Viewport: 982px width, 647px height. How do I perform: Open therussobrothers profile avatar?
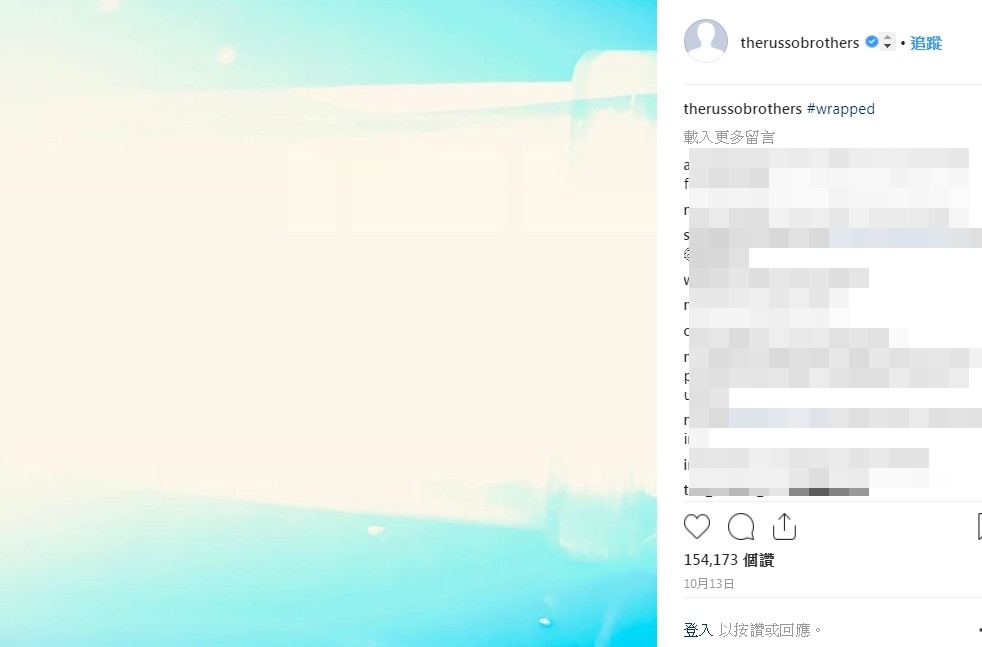(706, 41)
